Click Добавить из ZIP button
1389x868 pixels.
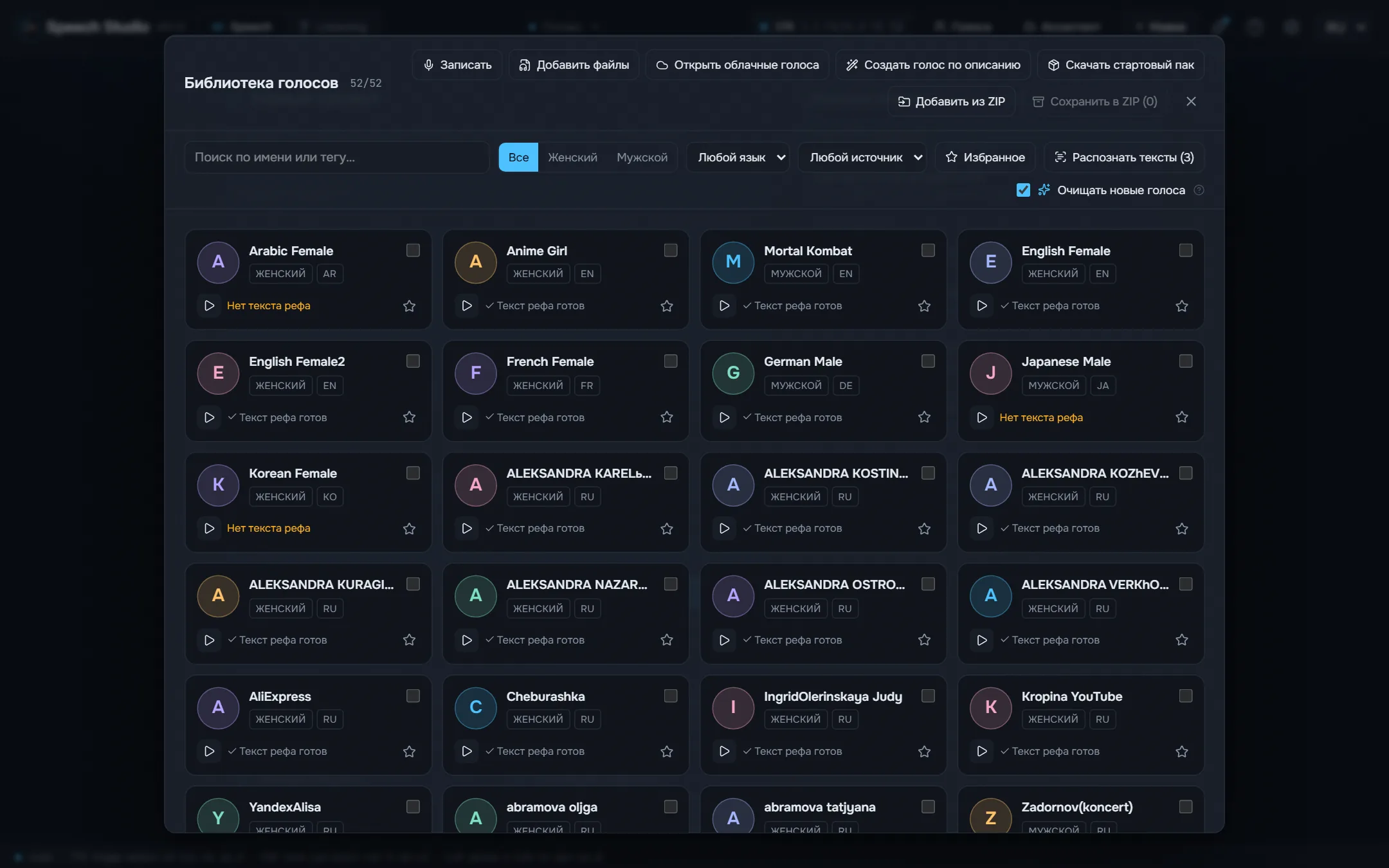coord(952,102)
